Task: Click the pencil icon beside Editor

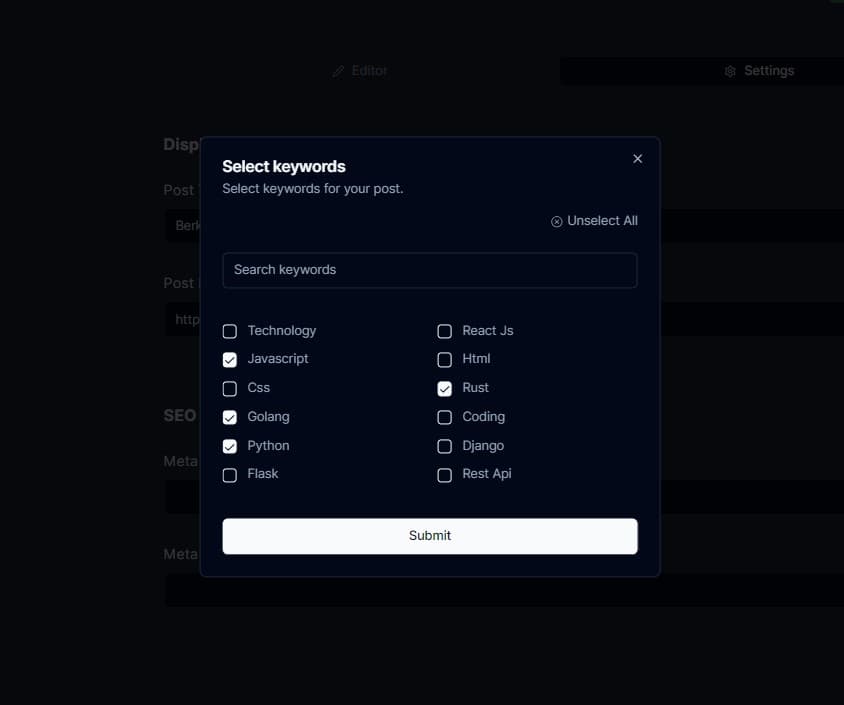Action: pyautogui.click(x=338, y=71)
